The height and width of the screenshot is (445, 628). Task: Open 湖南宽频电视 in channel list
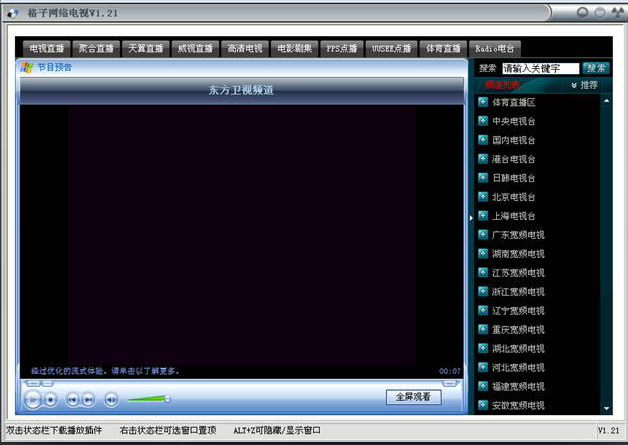pos(519,254)
